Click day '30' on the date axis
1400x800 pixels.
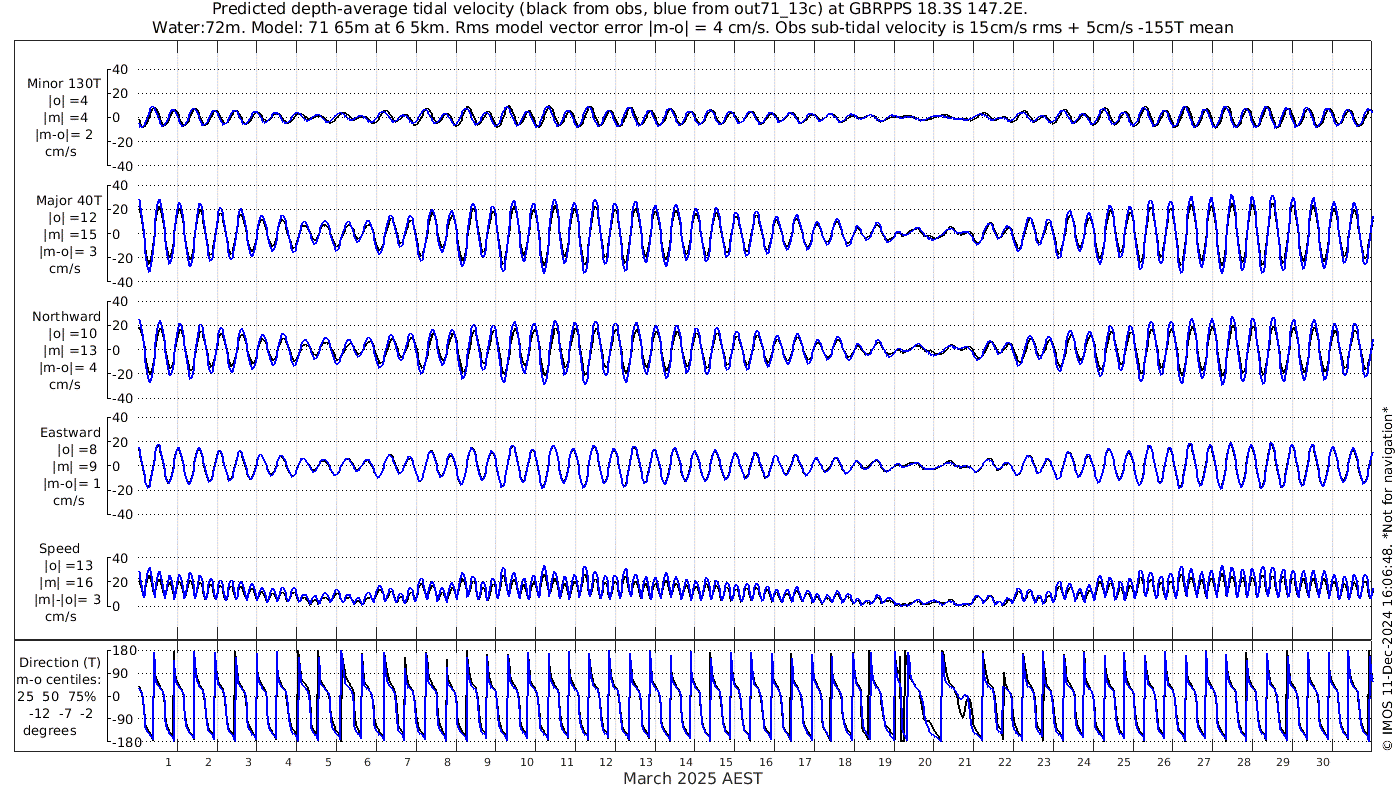pyautogui.click(x=1323, y=762)
